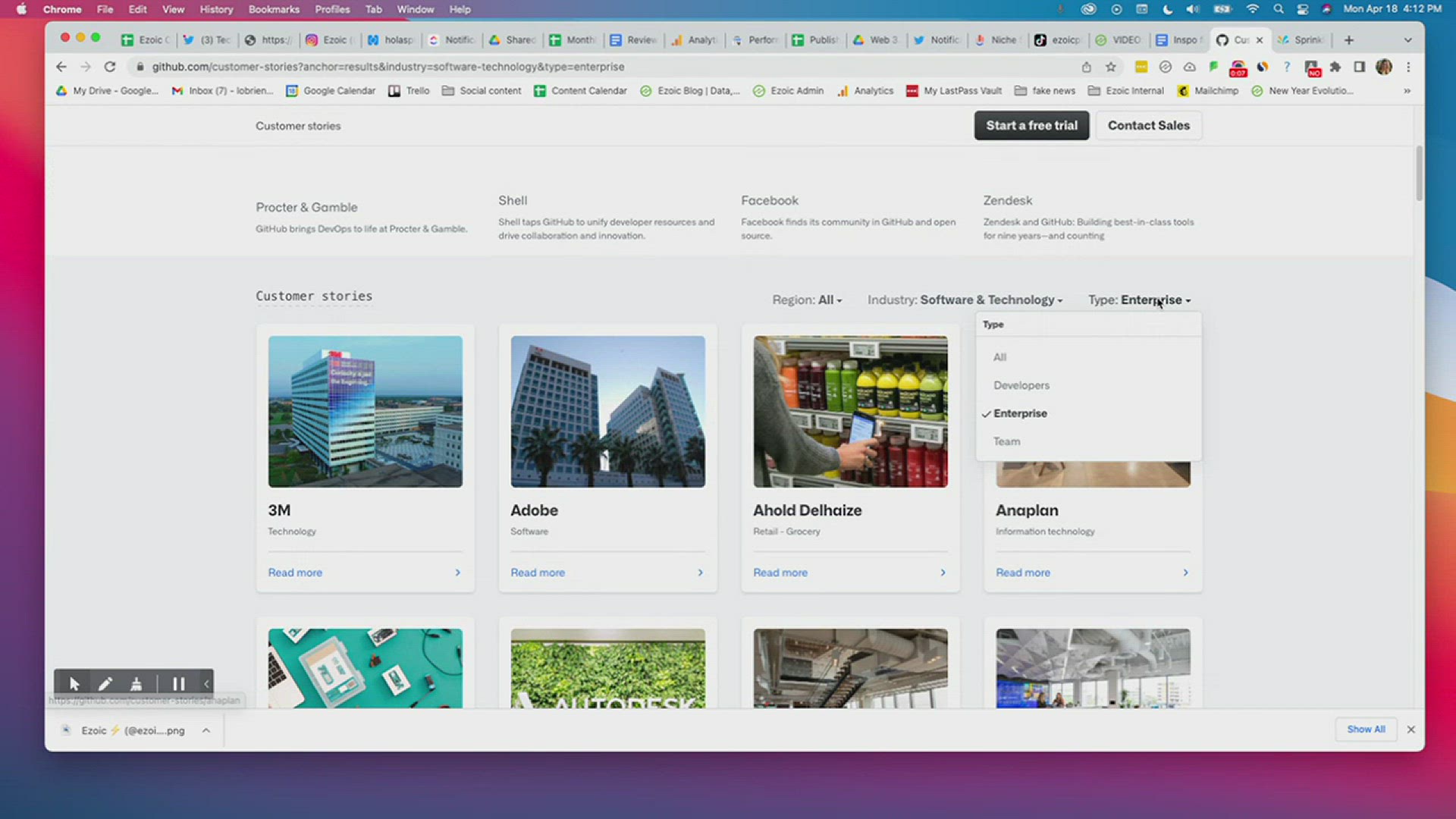Expand downloaded Ezoic png options chevron

click(x=206, y=730)
